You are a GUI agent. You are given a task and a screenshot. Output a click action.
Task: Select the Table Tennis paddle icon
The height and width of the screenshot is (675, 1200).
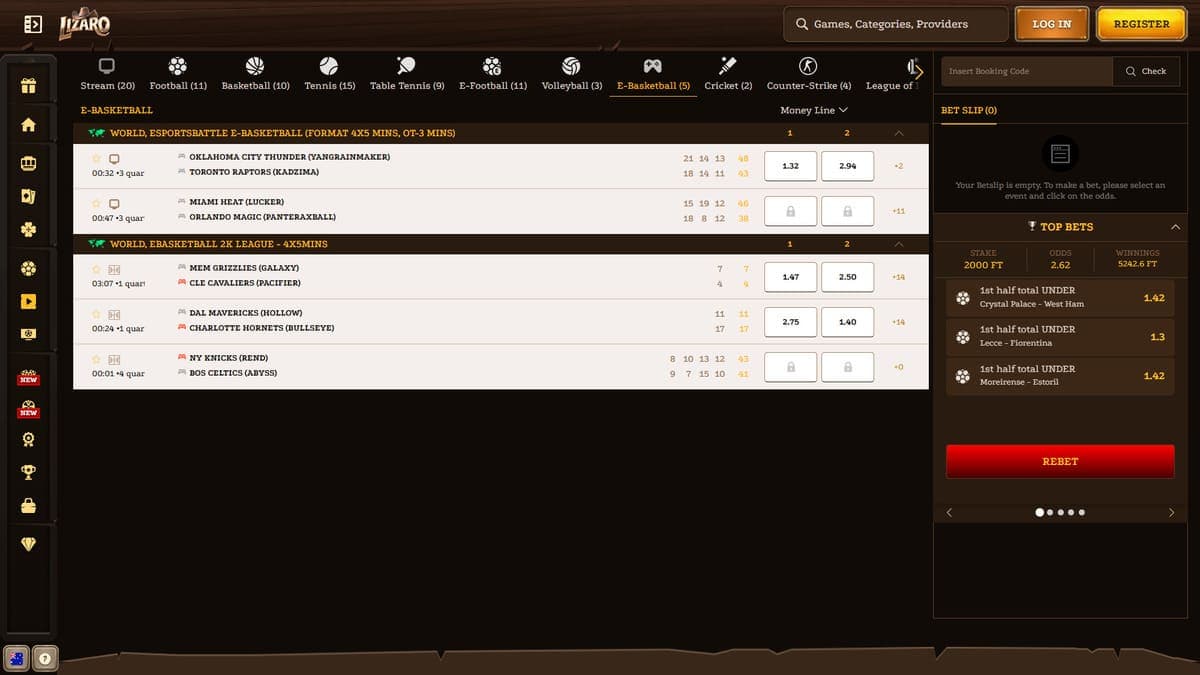pos(406,66)
